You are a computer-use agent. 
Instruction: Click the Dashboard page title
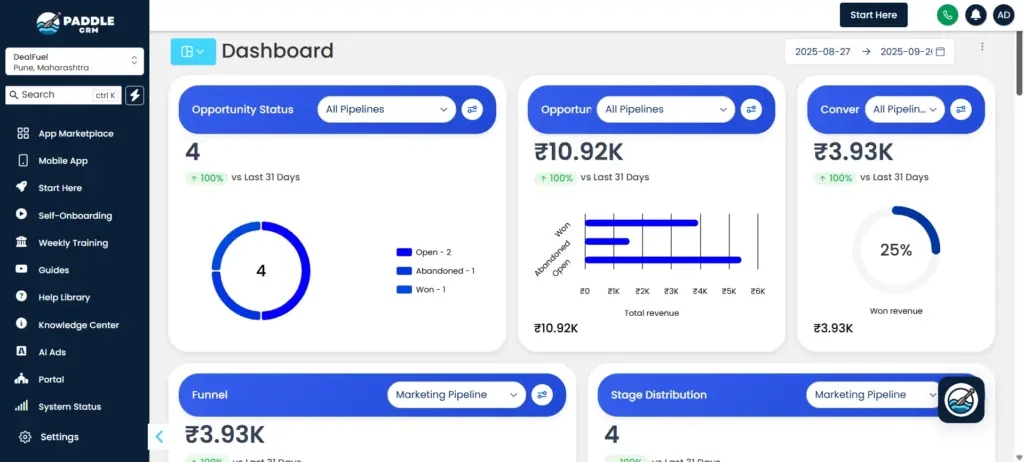[x=278, y=51]
